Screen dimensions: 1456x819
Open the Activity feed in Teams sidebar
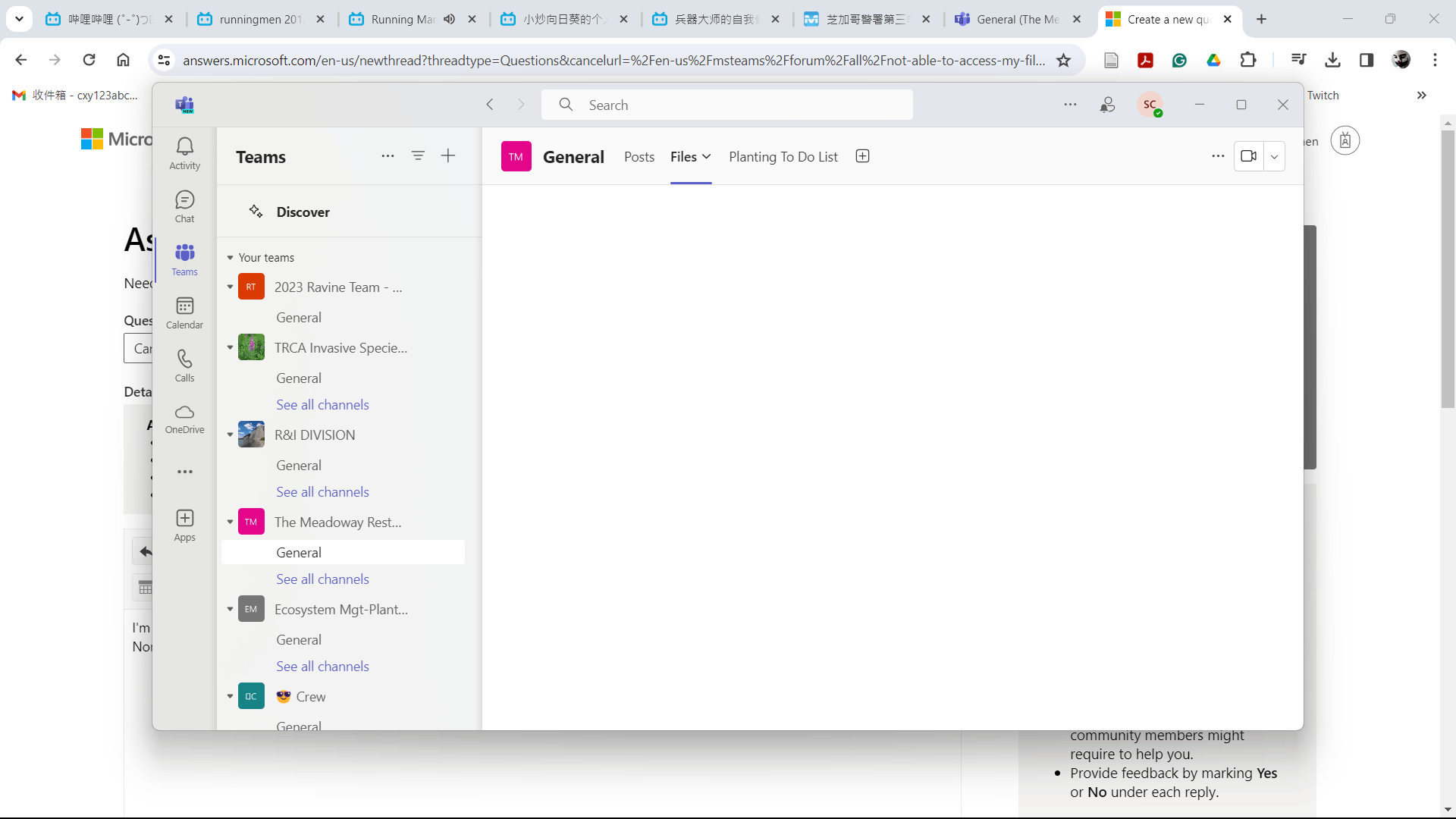coord(184,152)
